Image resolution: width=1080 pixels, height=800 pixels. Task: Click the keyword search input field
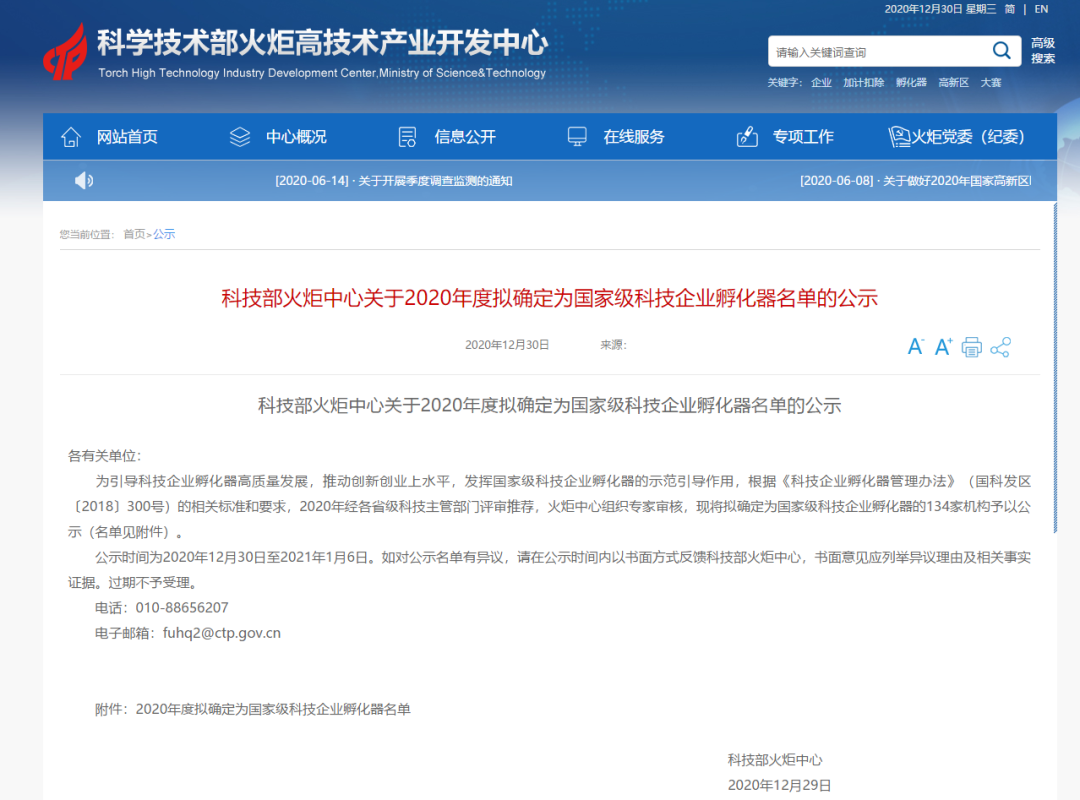tap(879, 52)
